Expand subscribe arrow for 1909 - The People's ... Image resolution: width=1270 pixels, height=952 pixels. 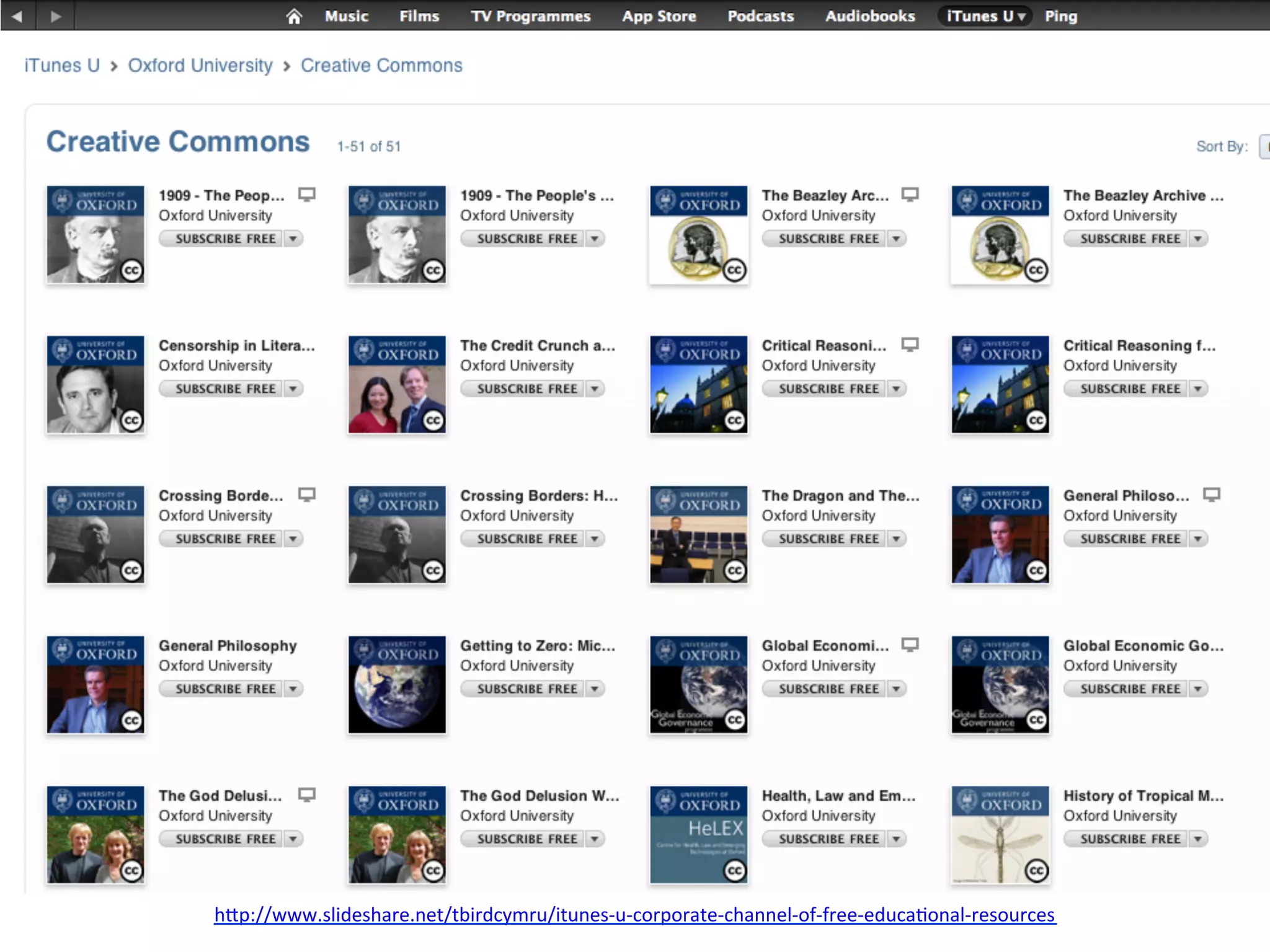595,239
